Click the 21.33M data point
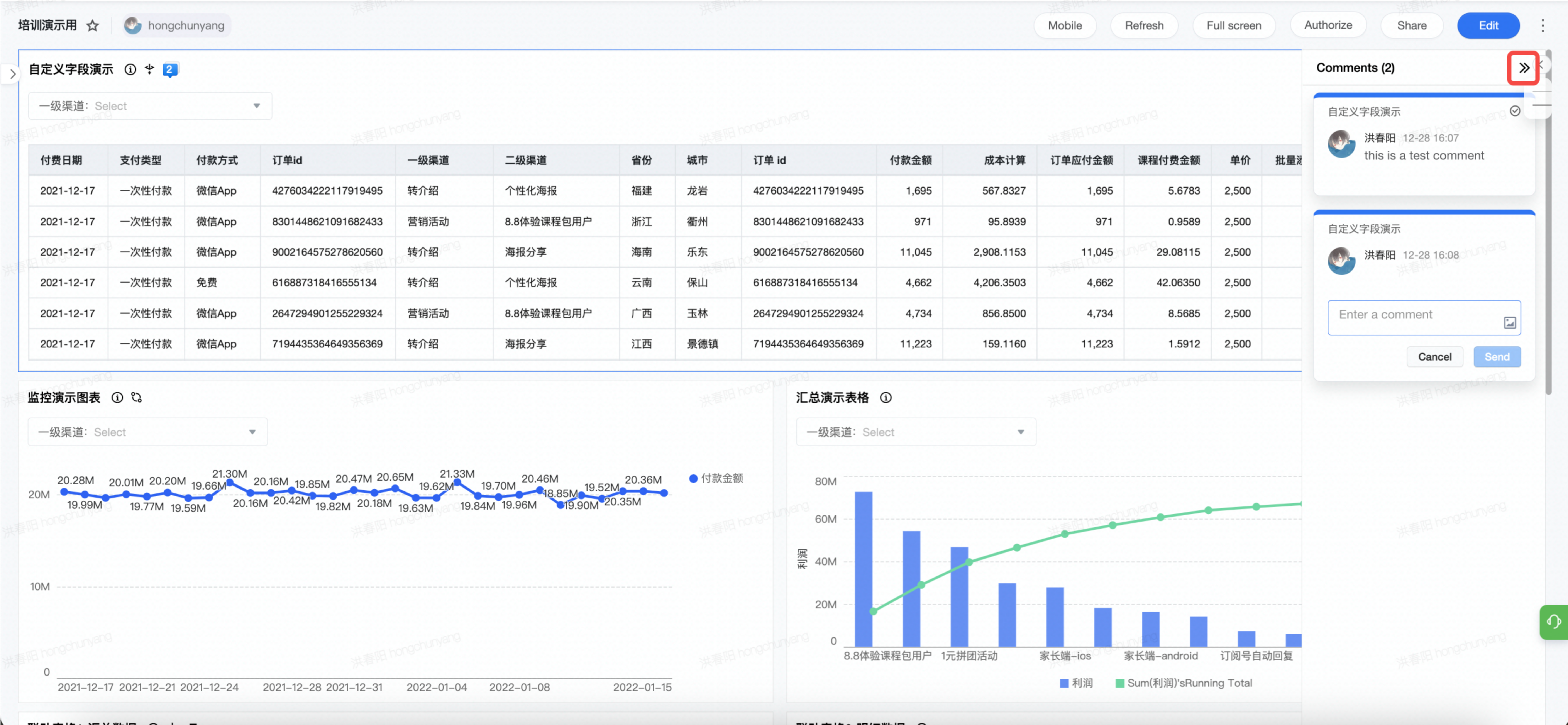1568x725 pixels. [x=457, y=483]
